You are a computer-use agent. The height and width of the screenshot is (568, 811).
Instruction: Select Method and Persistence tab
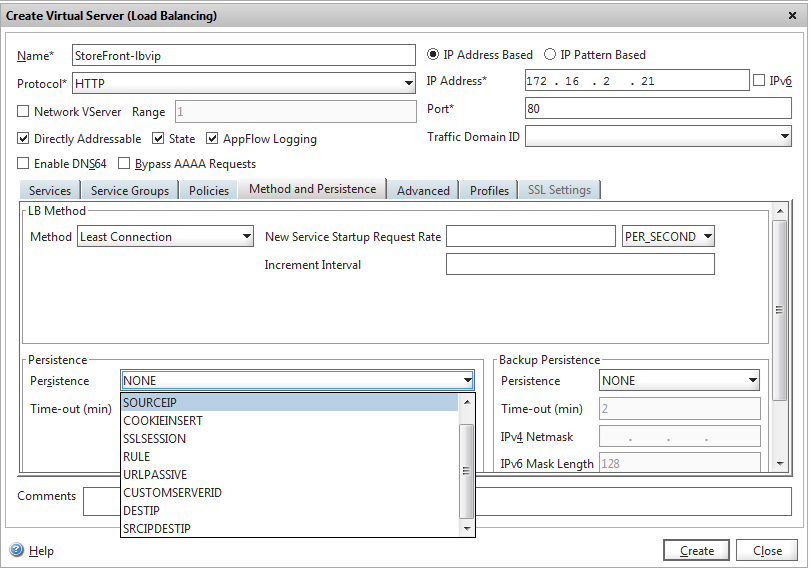(312, 189)
